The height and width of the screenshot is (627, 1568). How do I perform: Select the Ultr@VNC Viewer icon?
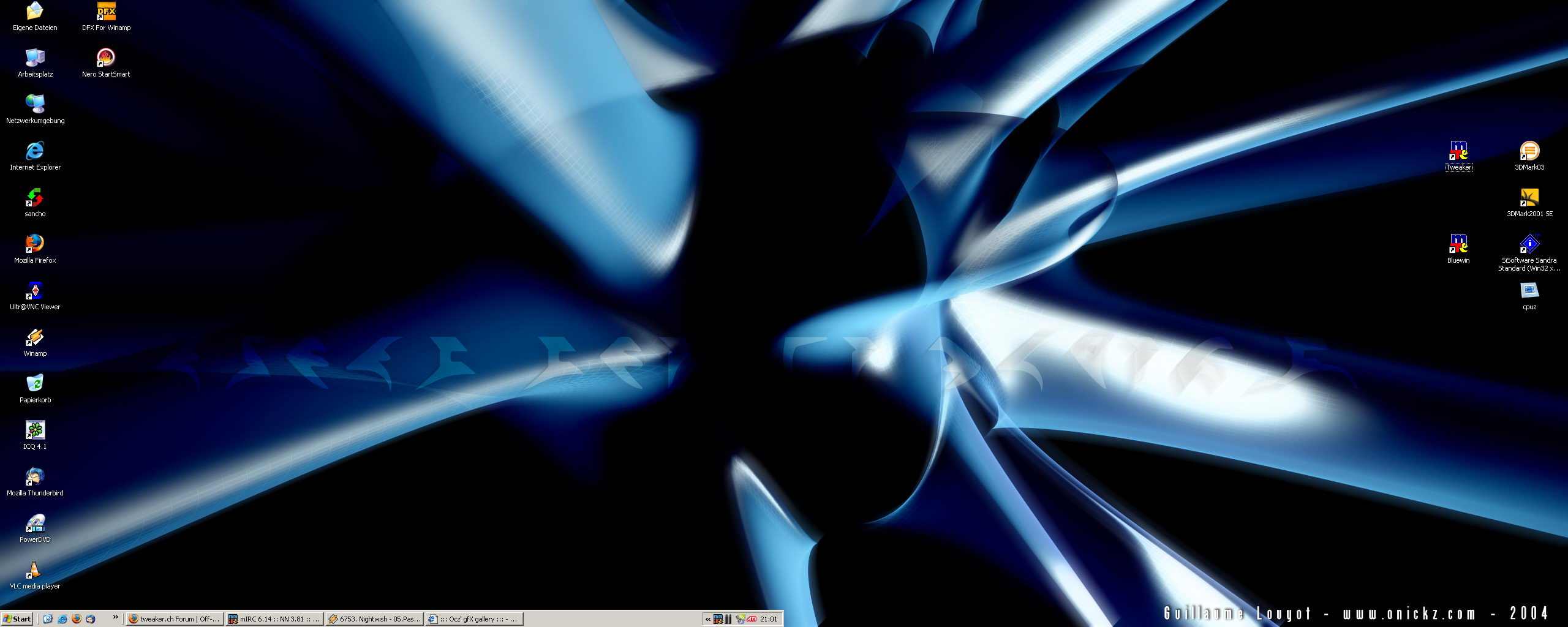click(x=35, y=290)
